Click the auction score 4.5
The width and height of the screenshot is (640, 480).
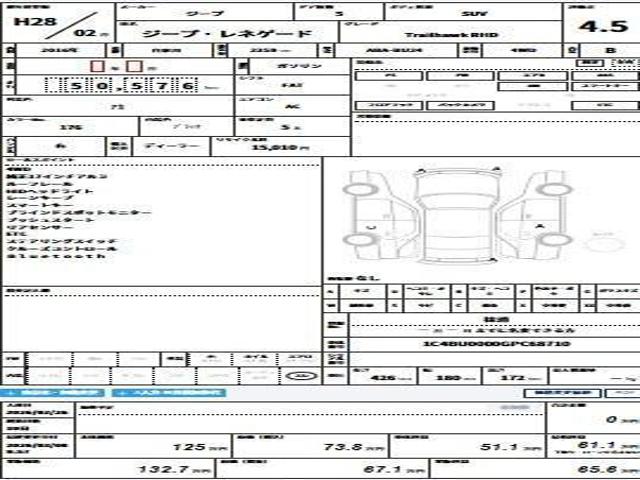pos(603,26)
